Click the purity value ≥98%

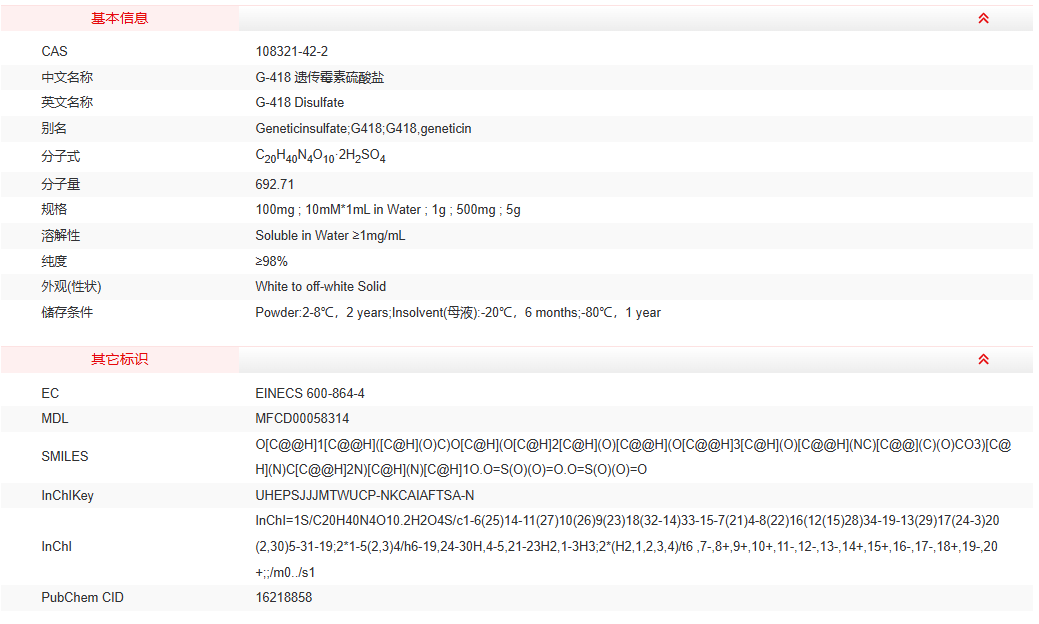pos(272,261)
